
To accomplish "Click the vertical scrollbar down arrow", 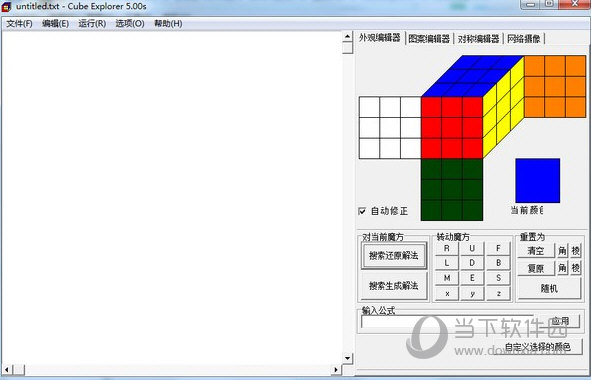I will pyautogui.click(x=348, y=358).
